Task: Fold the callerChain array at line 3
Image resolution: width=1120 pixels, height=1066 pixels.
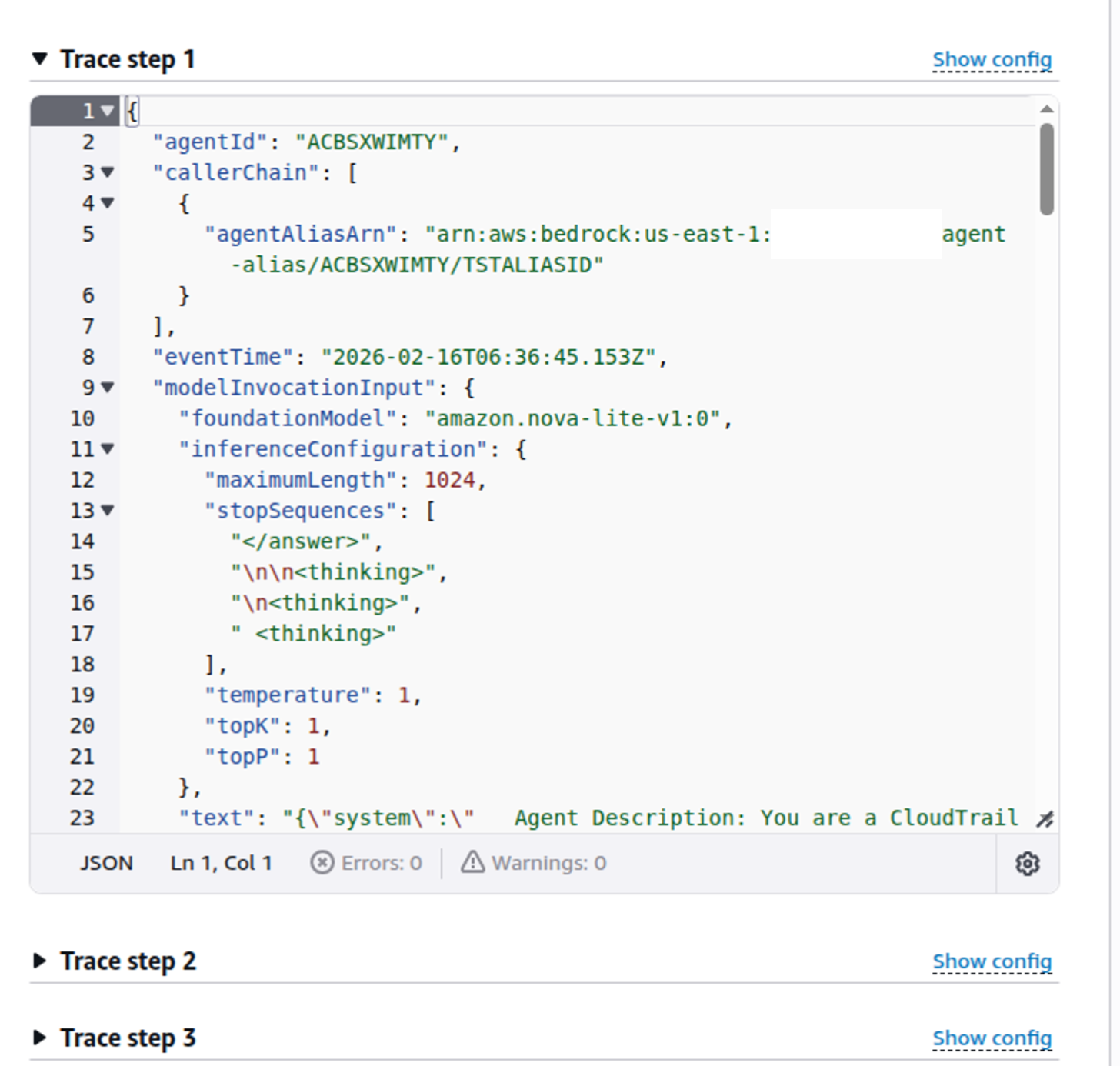Action: tap(108, 172)
